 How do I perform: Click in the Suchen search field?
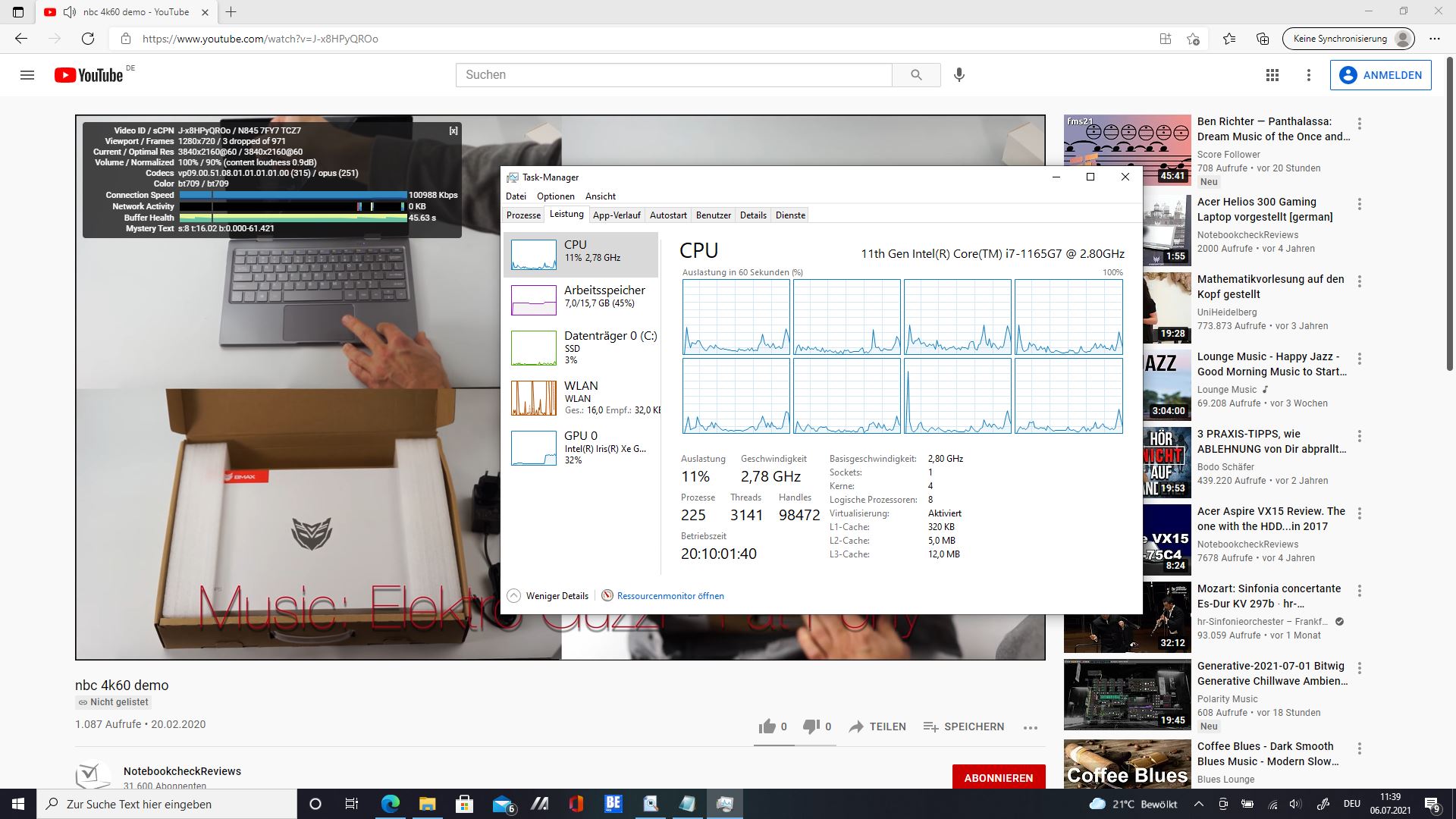pos(673,75)
